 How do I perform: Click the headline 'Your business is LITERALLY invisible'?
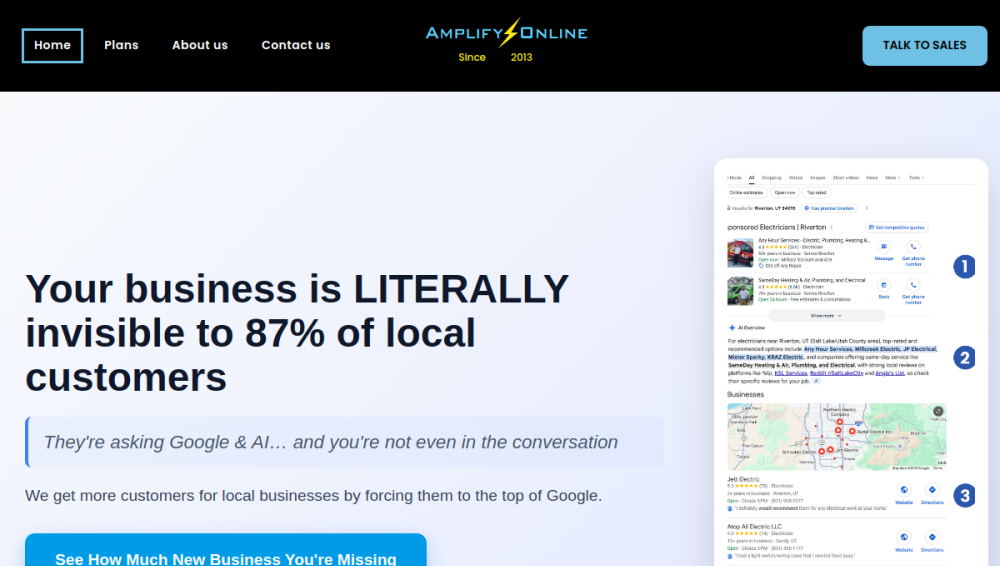297,332
